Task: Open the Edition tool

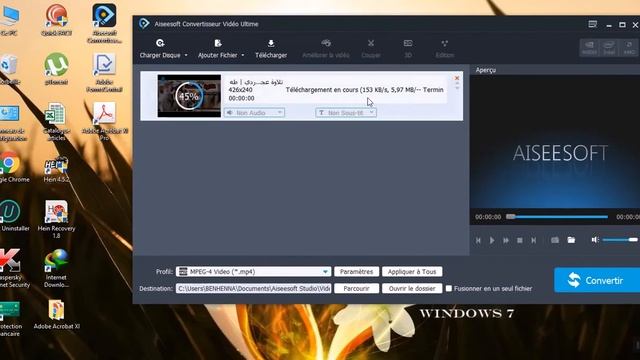Action: click(444, 49)
